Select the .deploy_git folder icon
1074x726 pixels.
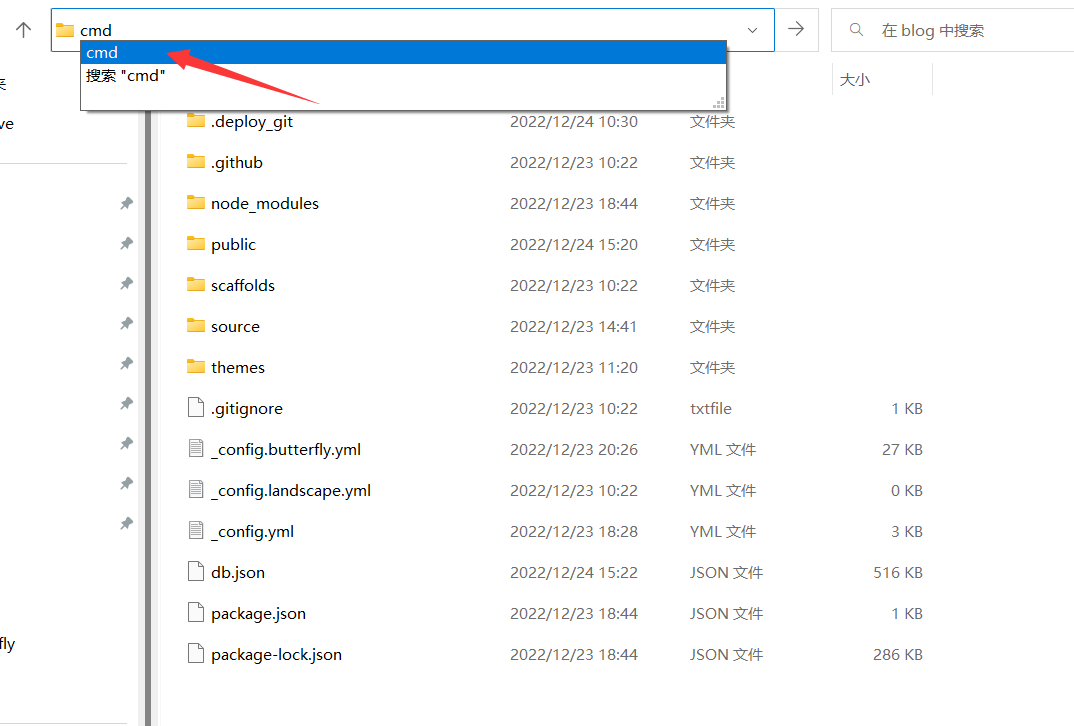(x=196, y=121)
